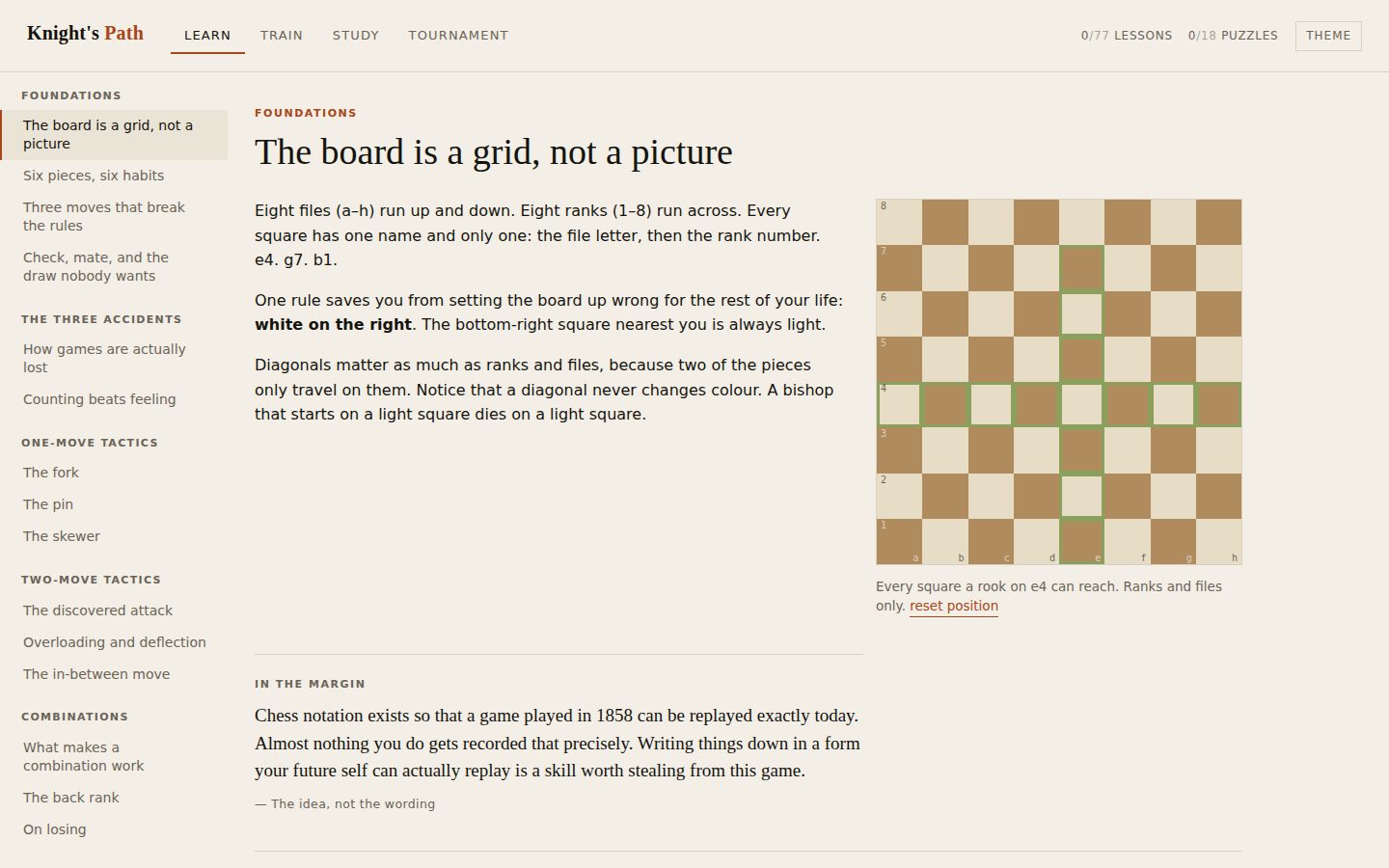Click the reset position link

(x=954, y=606)
